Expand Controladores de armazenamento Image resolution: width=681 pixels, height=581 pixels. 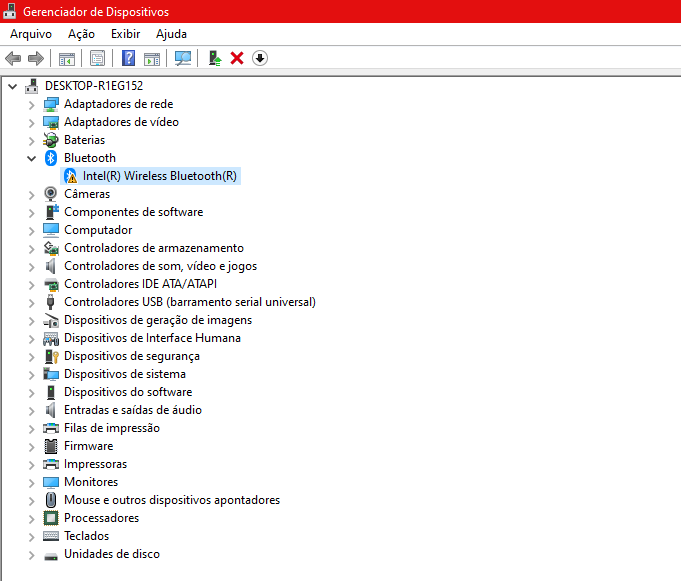tap(31, 249)
